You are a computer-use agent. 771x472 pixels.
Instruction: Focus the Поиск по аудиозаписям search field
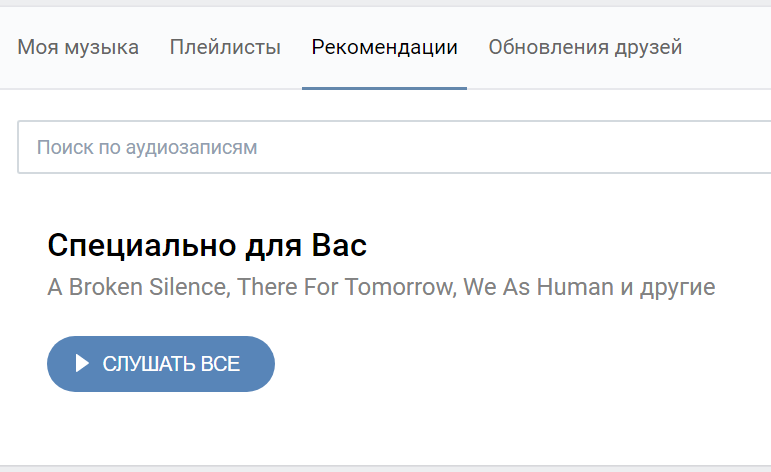[394, 147]
